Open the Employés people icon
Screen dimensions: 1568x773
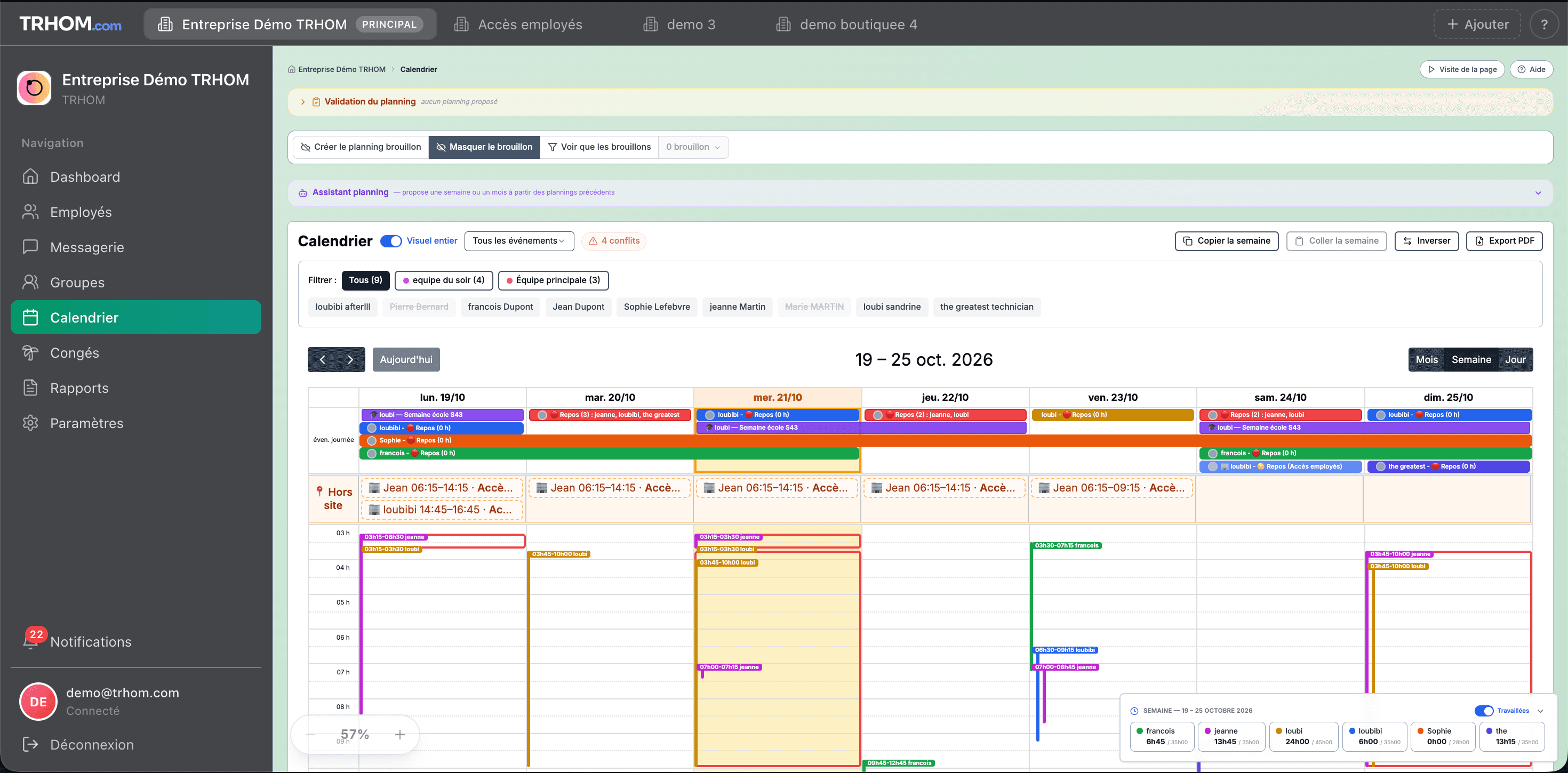click(x=30, y=212)
